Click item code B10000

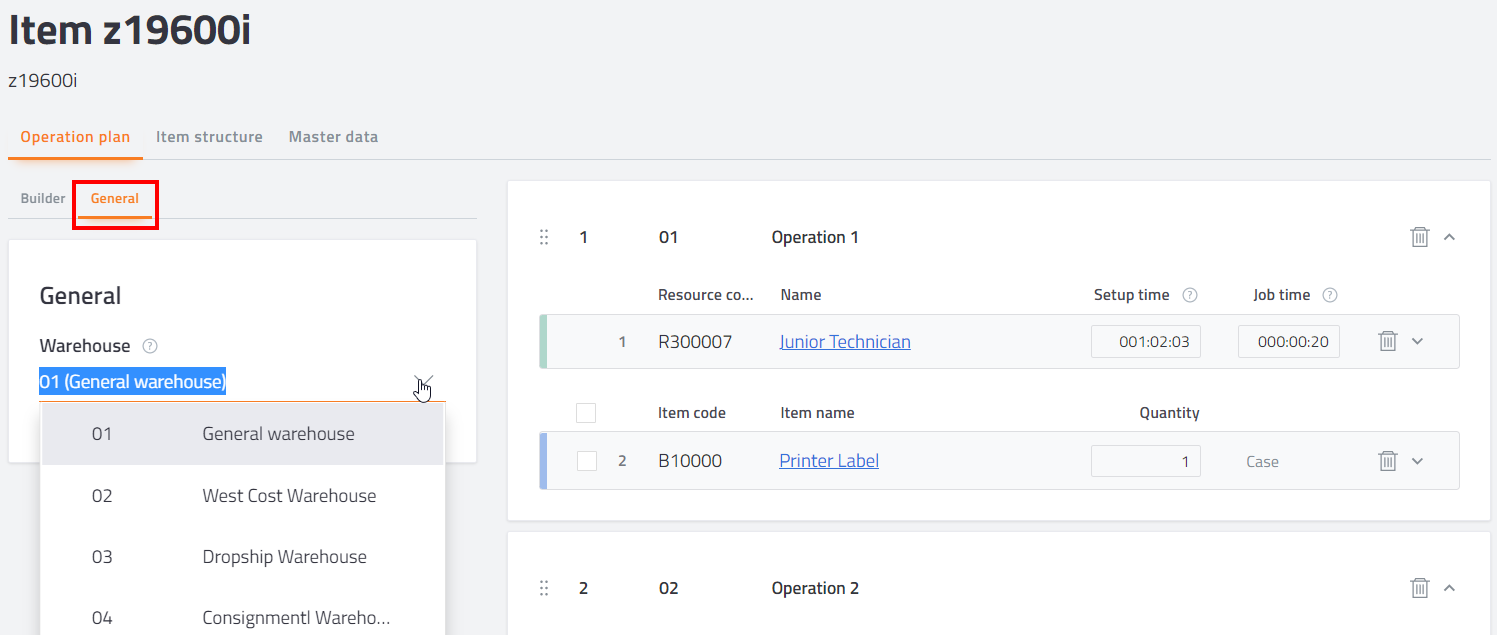690,461
